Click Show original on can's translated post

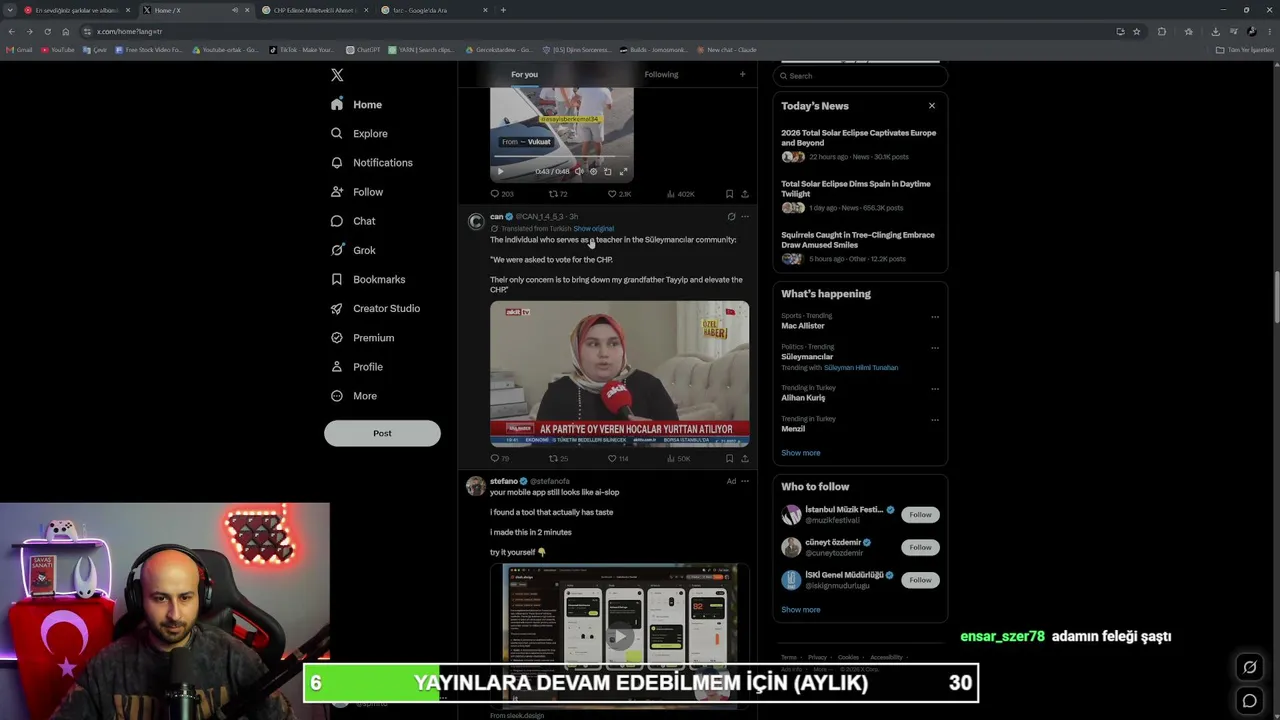(594, 228)
